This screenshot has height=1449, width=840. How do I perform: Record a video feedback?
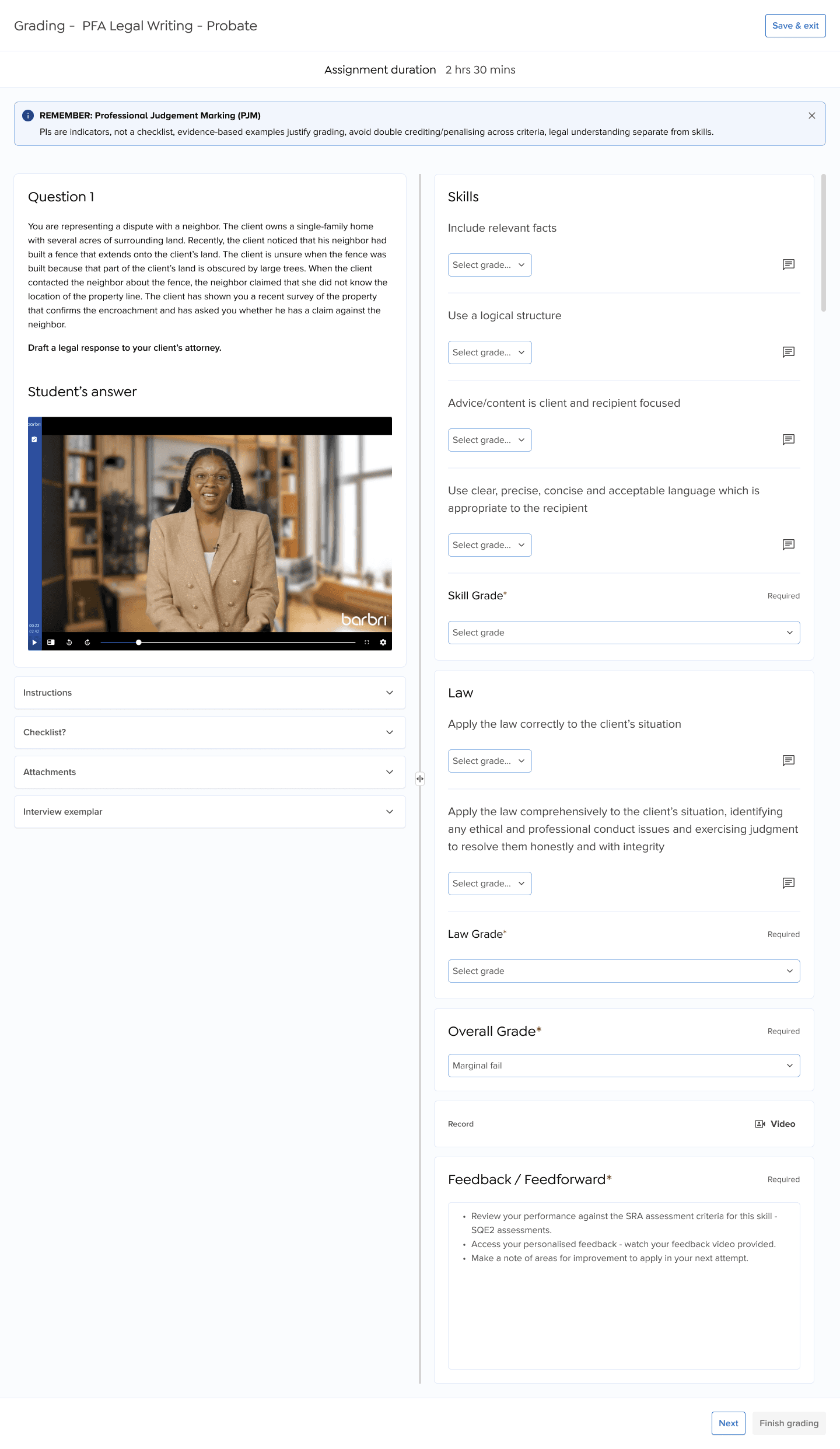(775, 1124)
